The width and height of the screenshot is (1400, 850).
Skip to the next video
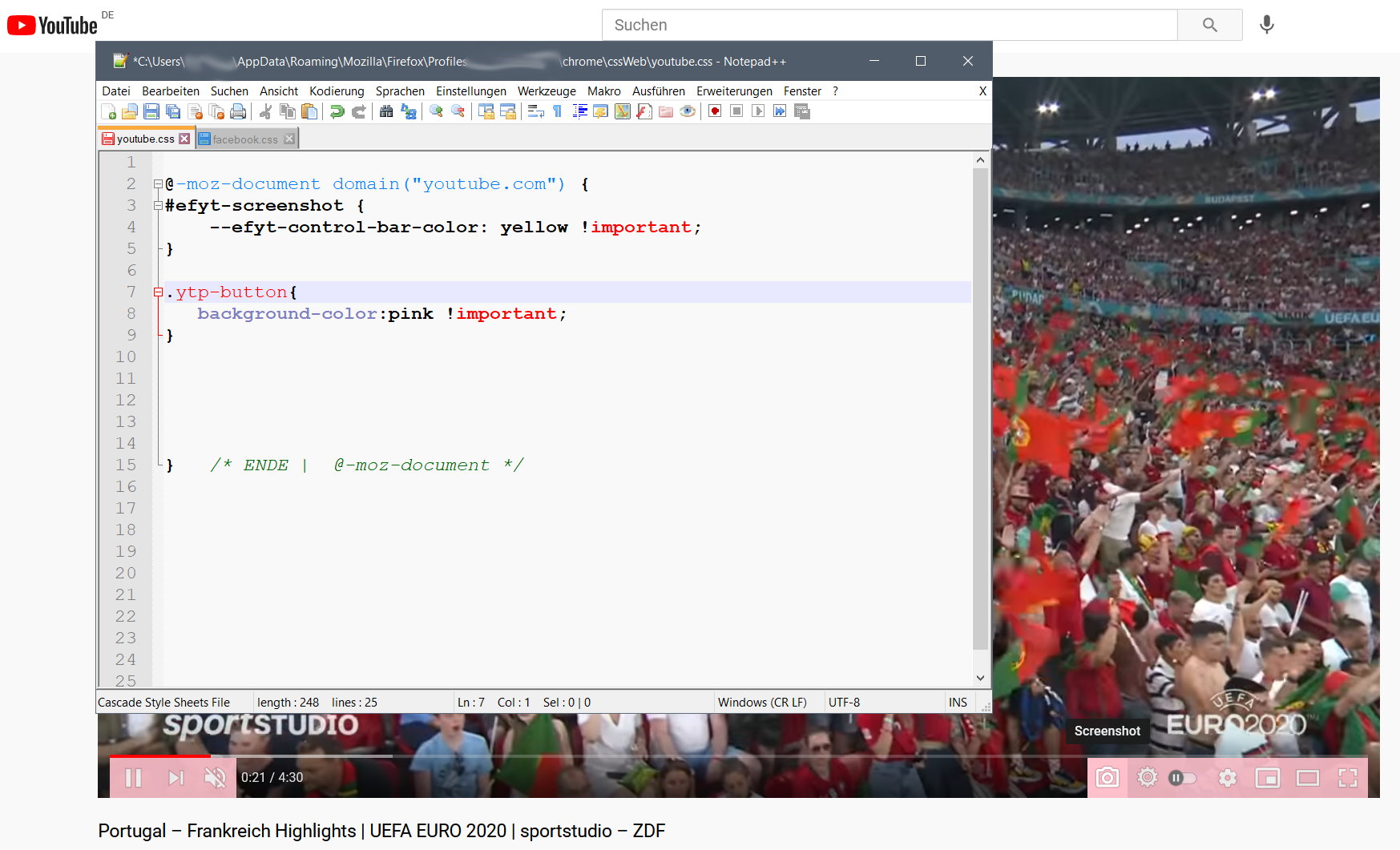(176, 778)
